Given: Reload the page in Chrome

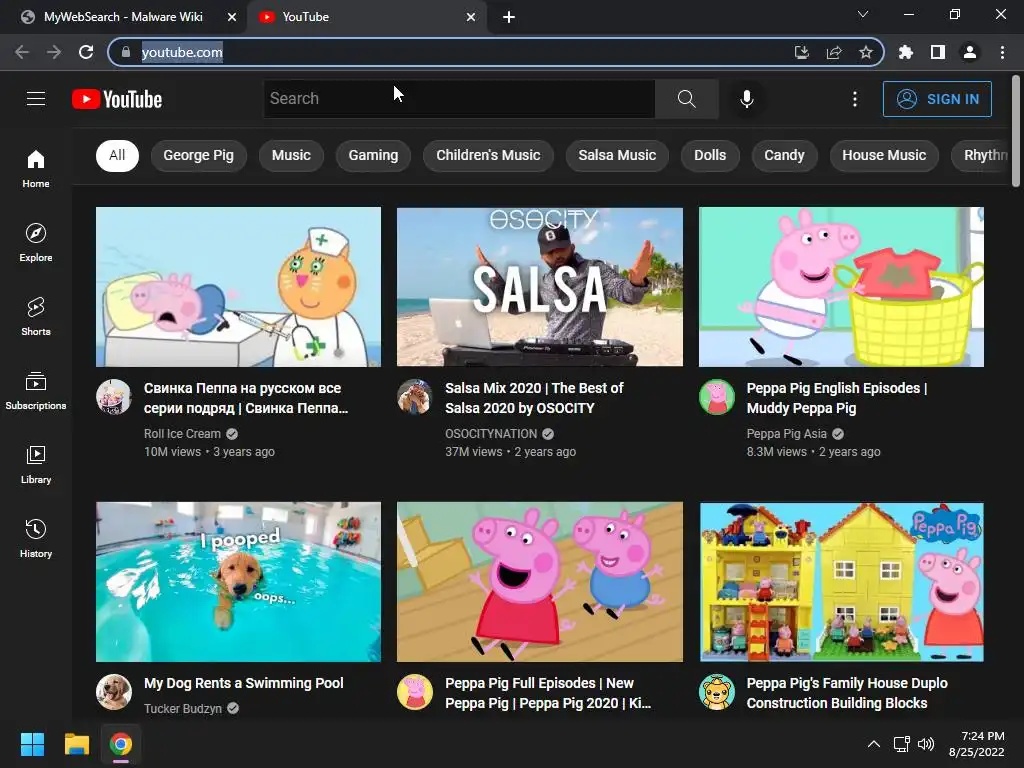Looking at the screenshot, I should pos(86,52).
